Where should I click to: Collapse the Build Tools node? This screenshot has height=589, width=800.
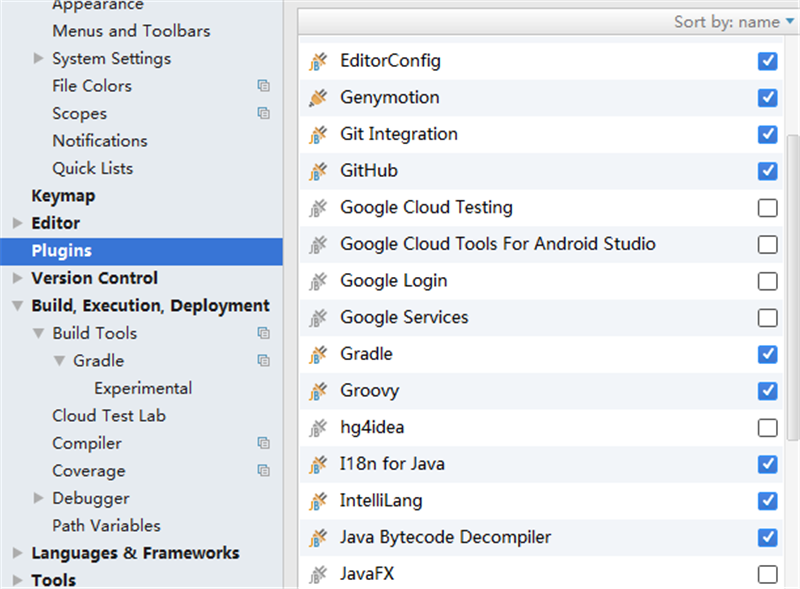38,333
